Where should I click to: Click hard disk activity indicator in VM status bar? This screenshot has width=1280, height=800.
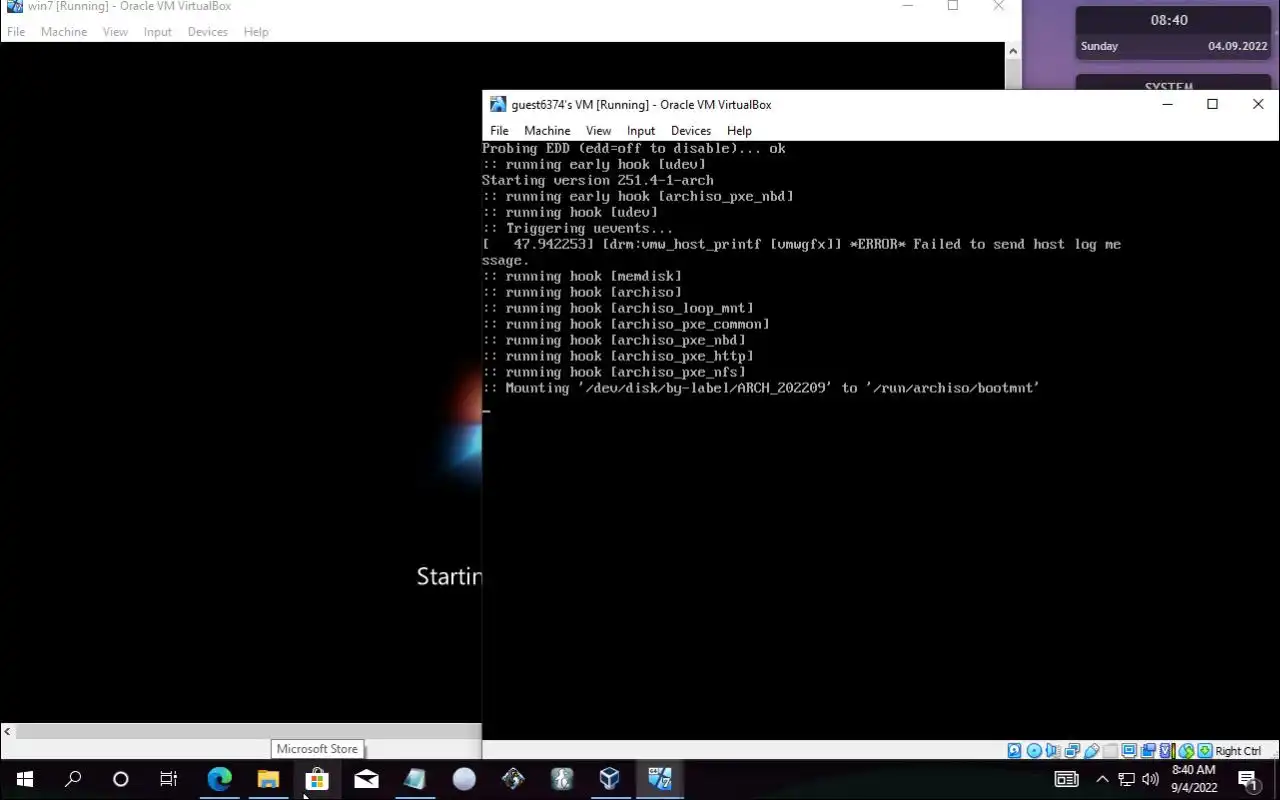coord(1014,750)
